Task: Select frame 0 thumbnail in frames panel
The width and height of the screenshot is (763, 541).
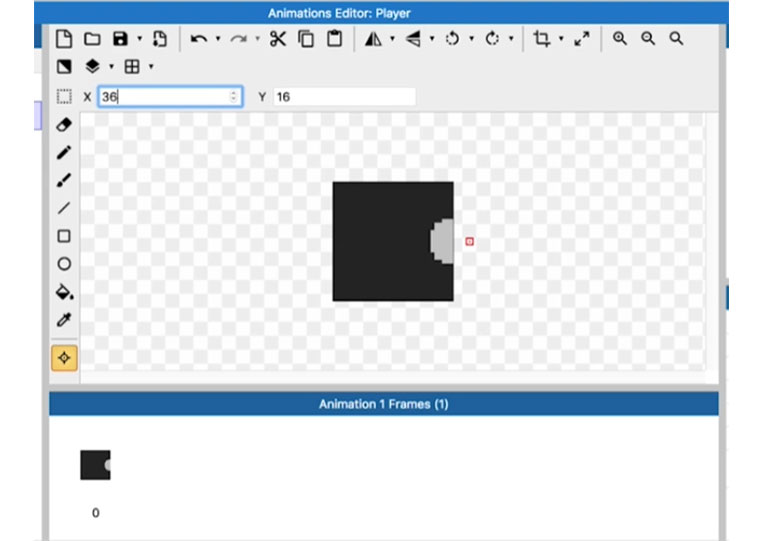Action: pos(95,465)
